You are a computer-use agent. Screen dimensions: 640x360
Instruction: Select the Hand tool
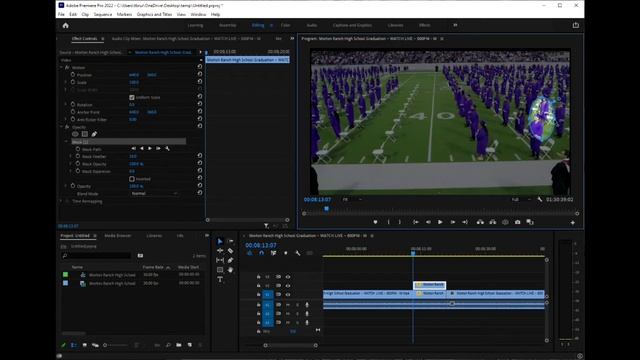pos(231,270)
